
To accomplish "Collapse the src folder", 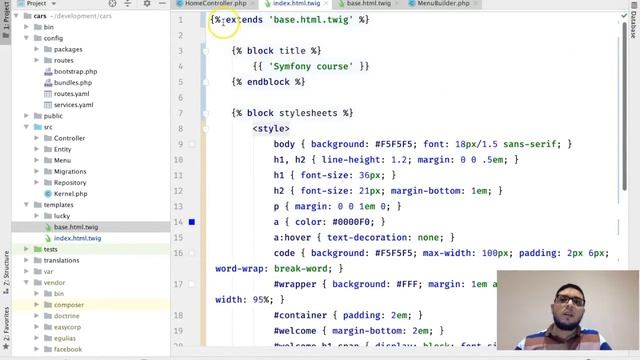I will 27,127.
